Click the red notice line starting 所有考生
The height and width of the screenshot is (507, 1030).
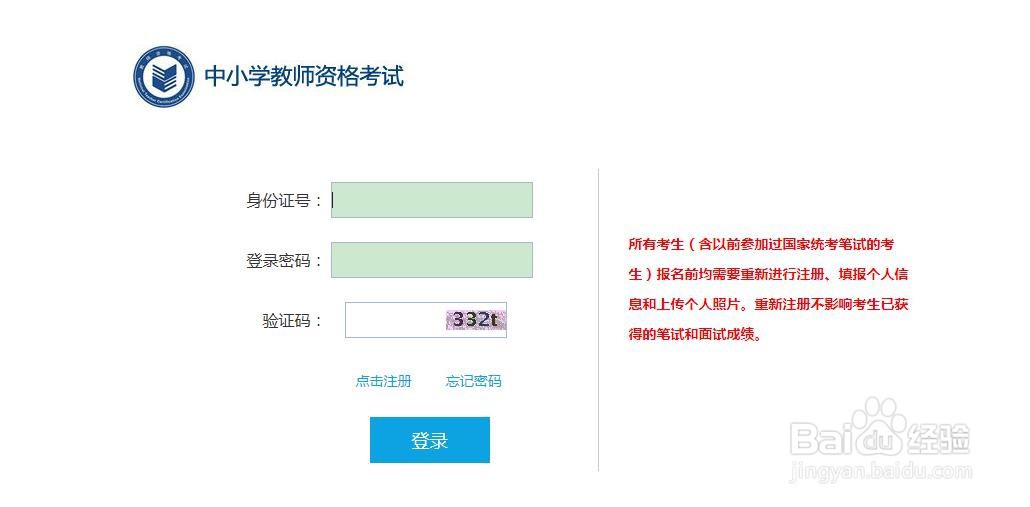point(761,244)
